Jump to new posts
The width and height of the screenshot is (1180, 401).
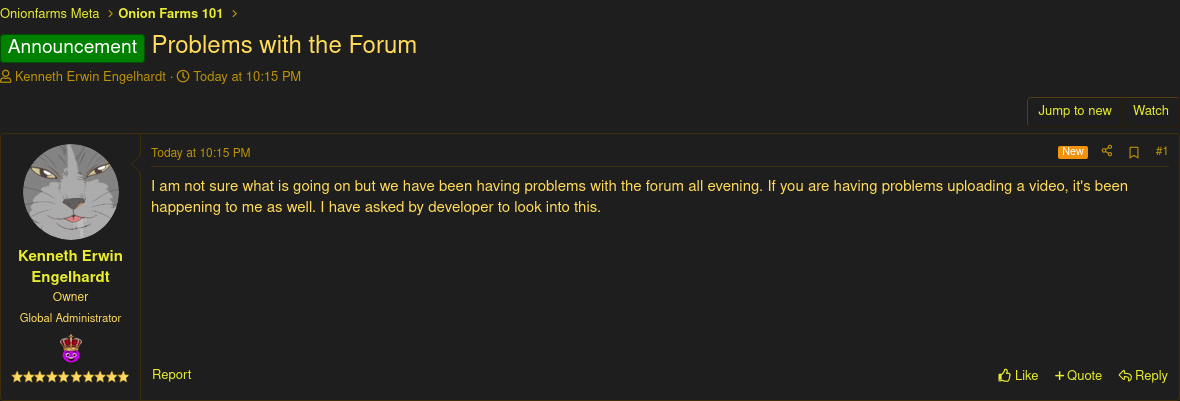click(1074, 111)
